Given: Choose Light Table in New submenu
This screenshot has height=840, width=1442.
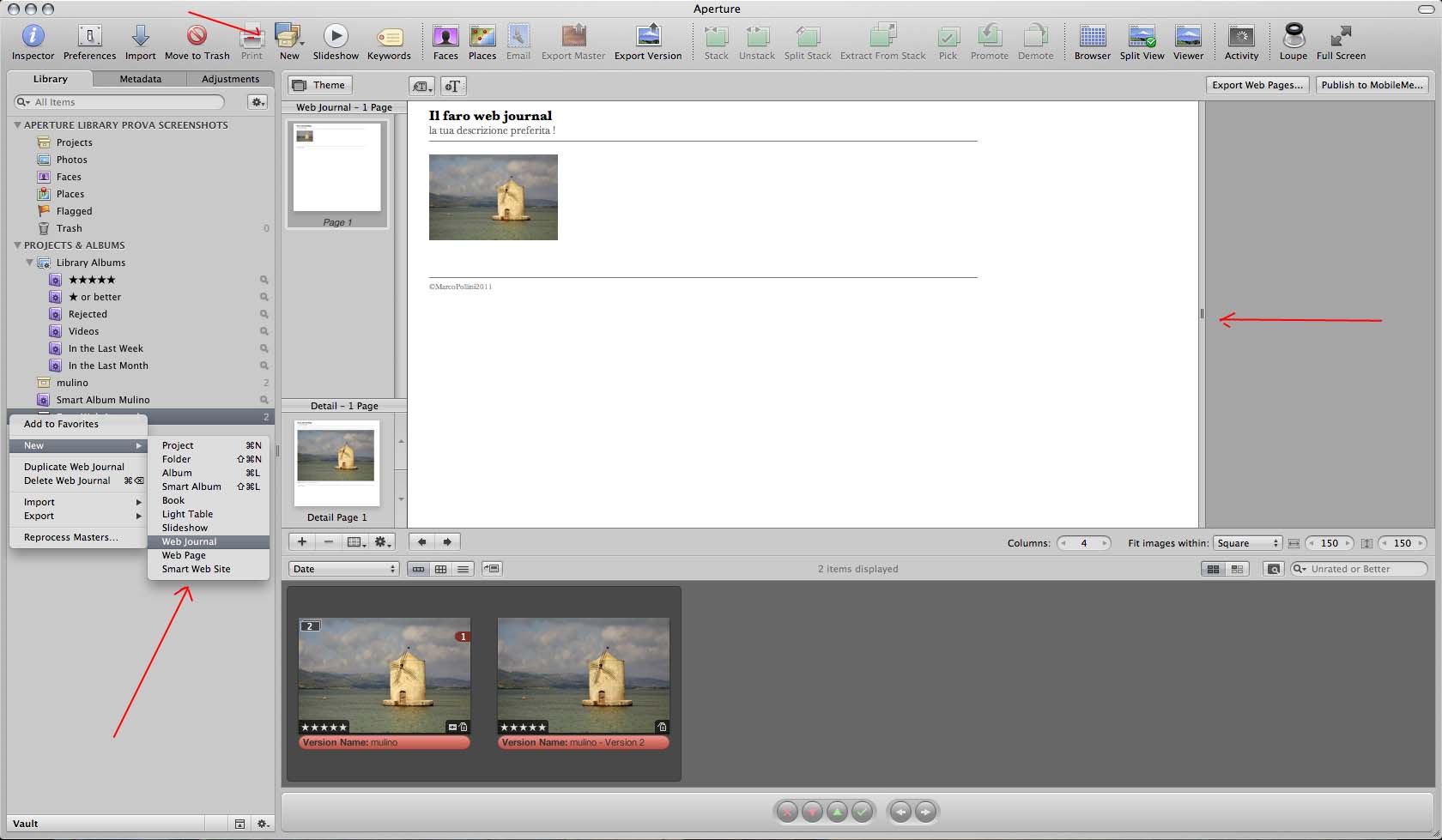Looking at the screenshot, I should (209, 514).
